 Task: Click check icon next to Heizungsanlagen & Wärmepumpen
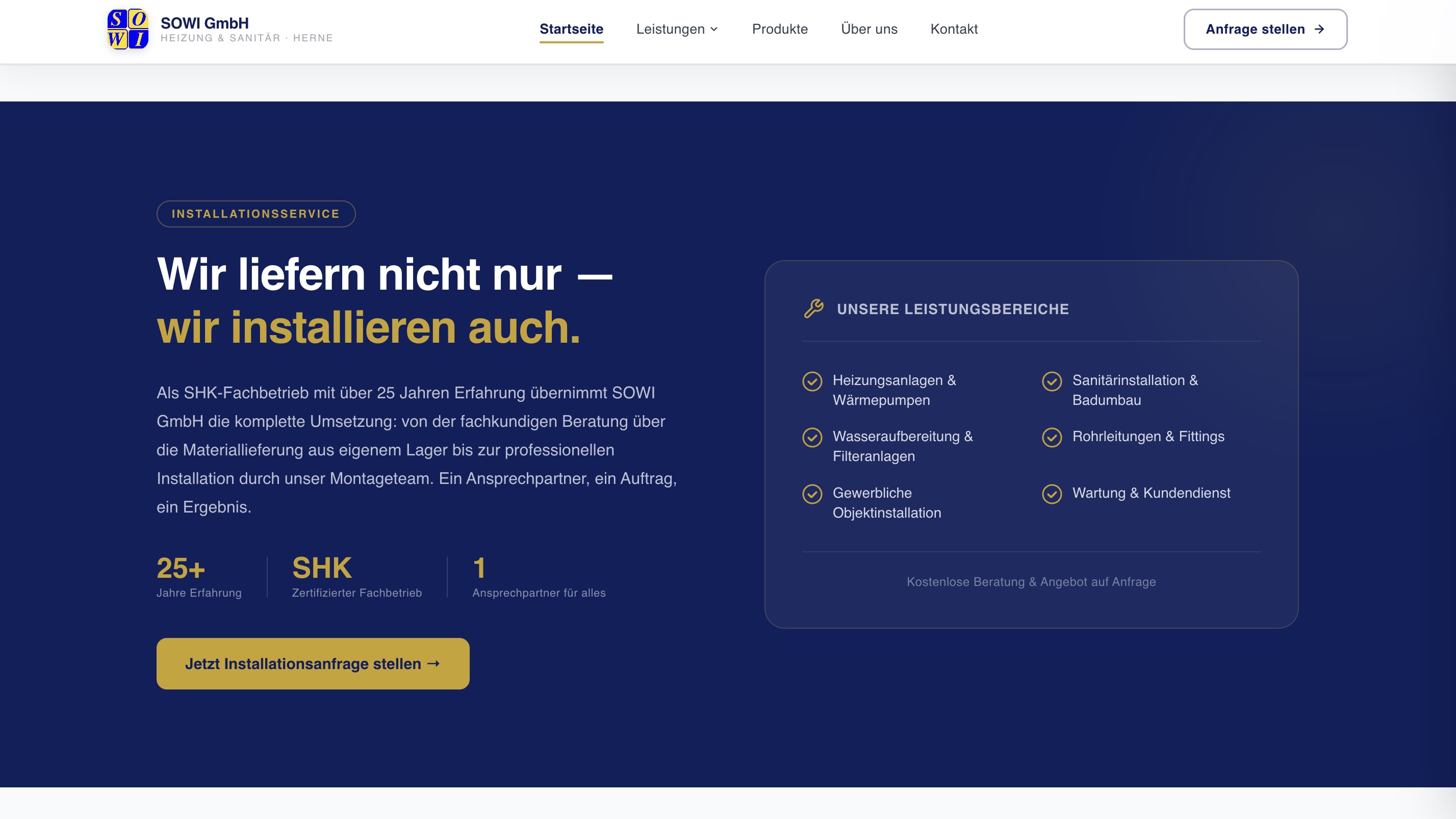(x=812, y=381)
